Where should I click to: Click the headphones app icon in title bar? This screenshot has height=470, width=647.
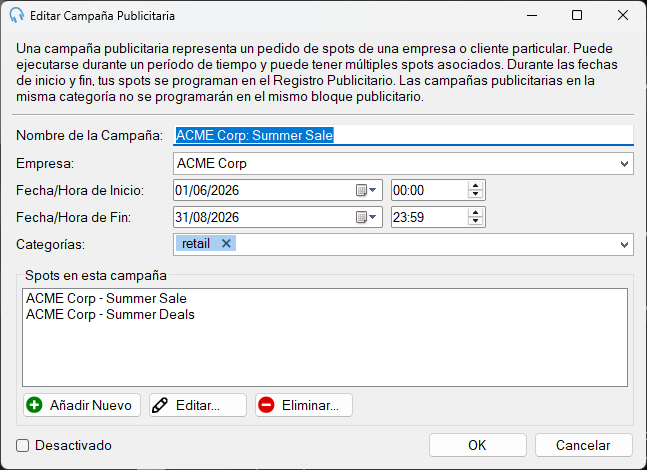pos(17,15)
